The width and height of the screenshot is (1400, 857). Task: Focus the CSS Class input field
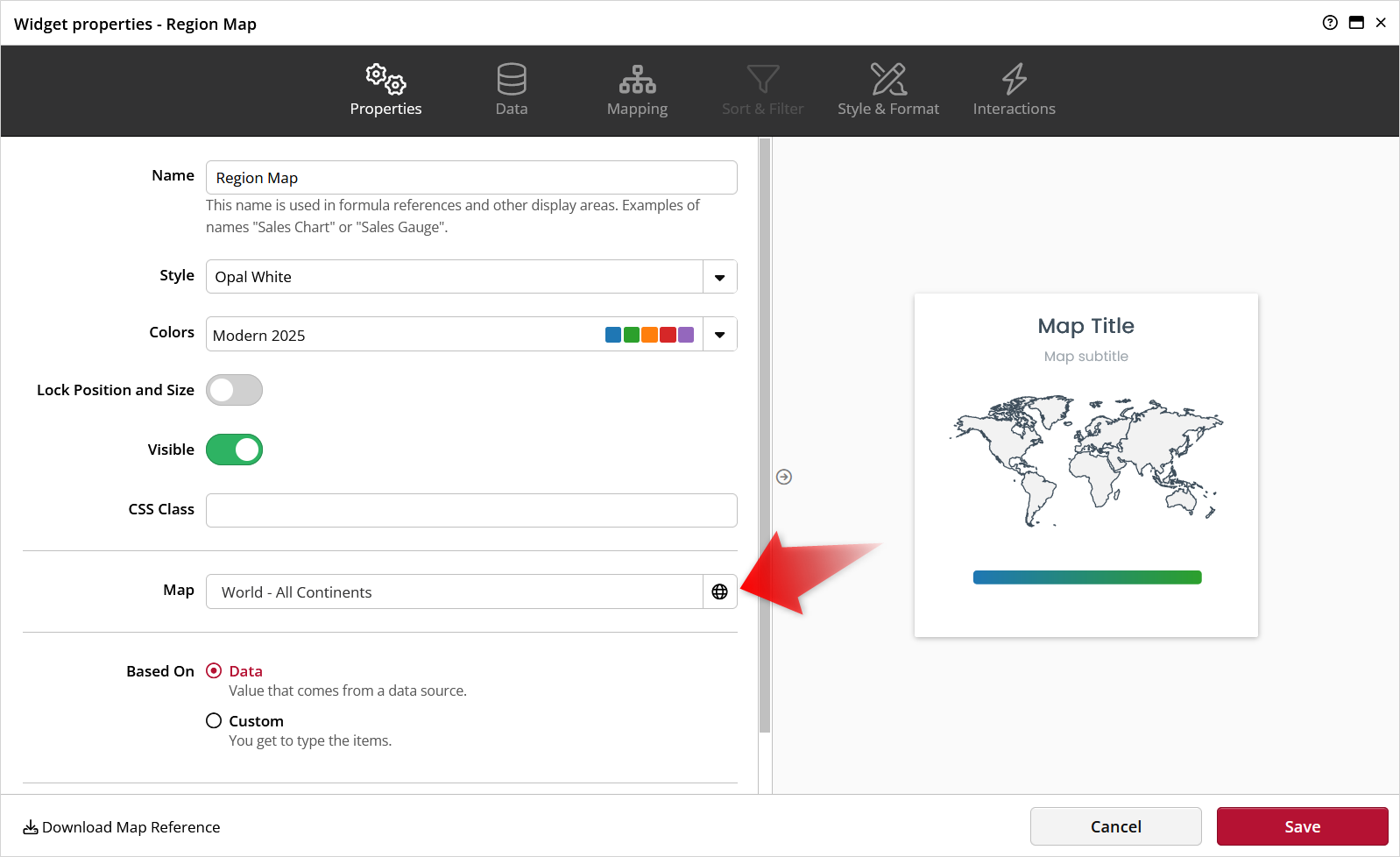point(471,510)
